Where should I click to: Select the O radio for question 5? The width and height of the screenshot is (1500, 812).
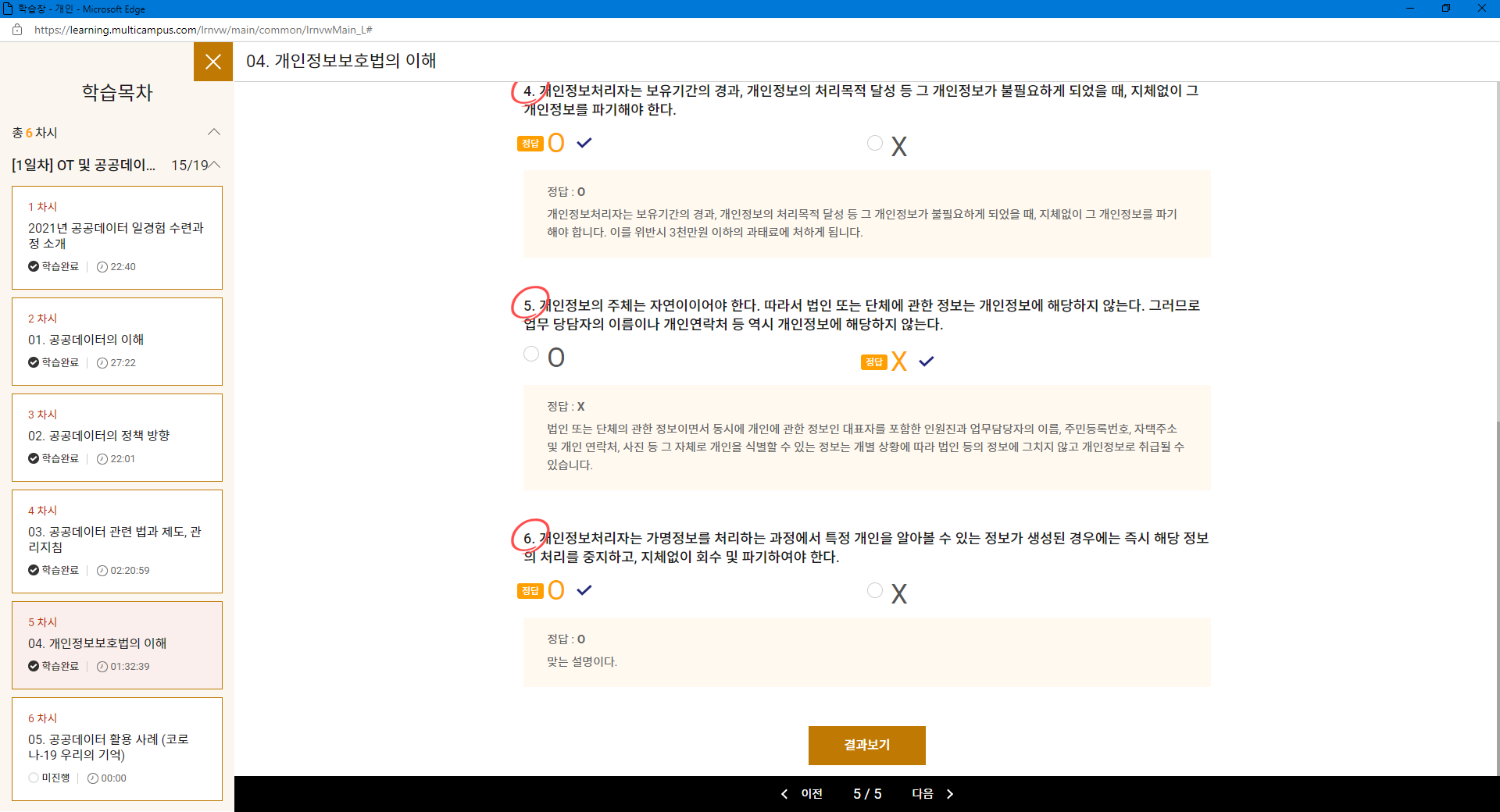pyautogui.click(x=531, y=354)
